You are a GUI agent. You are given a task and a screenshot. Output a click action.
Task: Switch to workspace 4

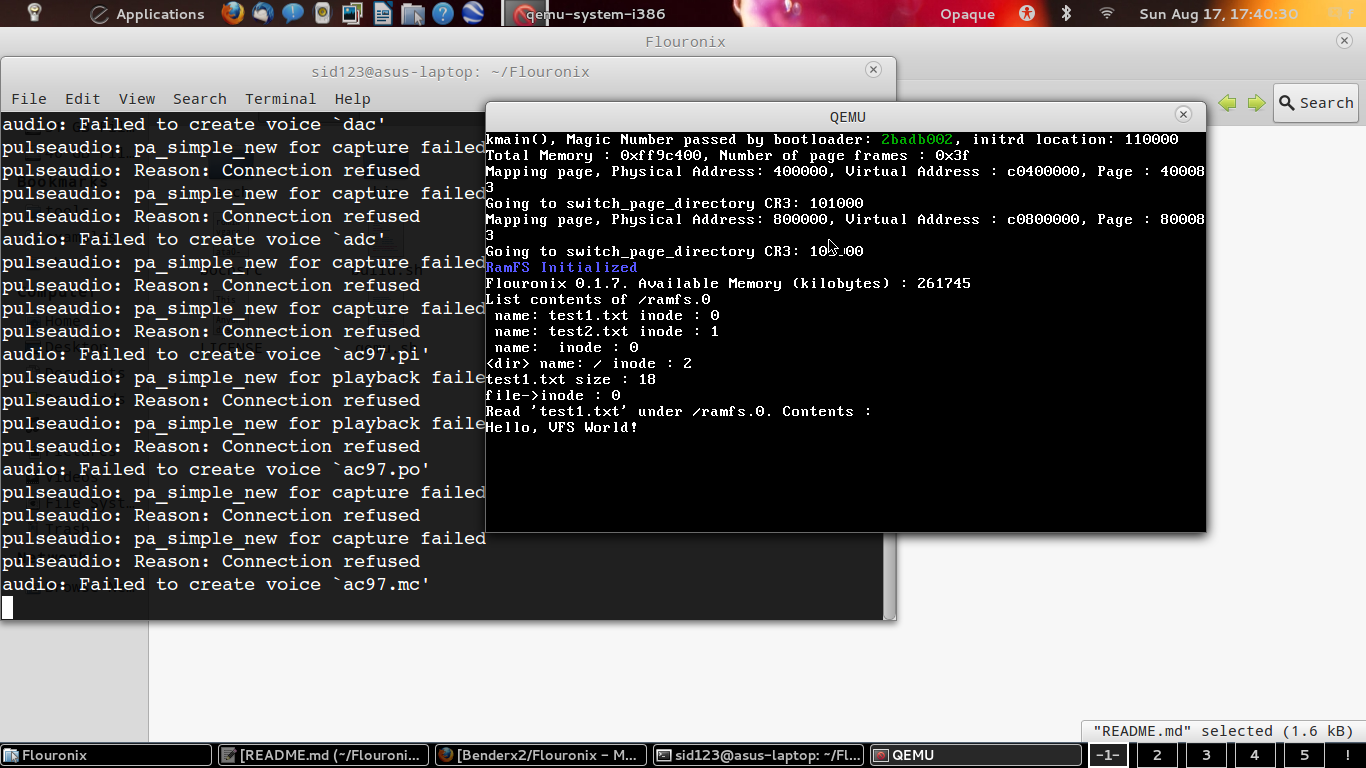click(1255, 755)
